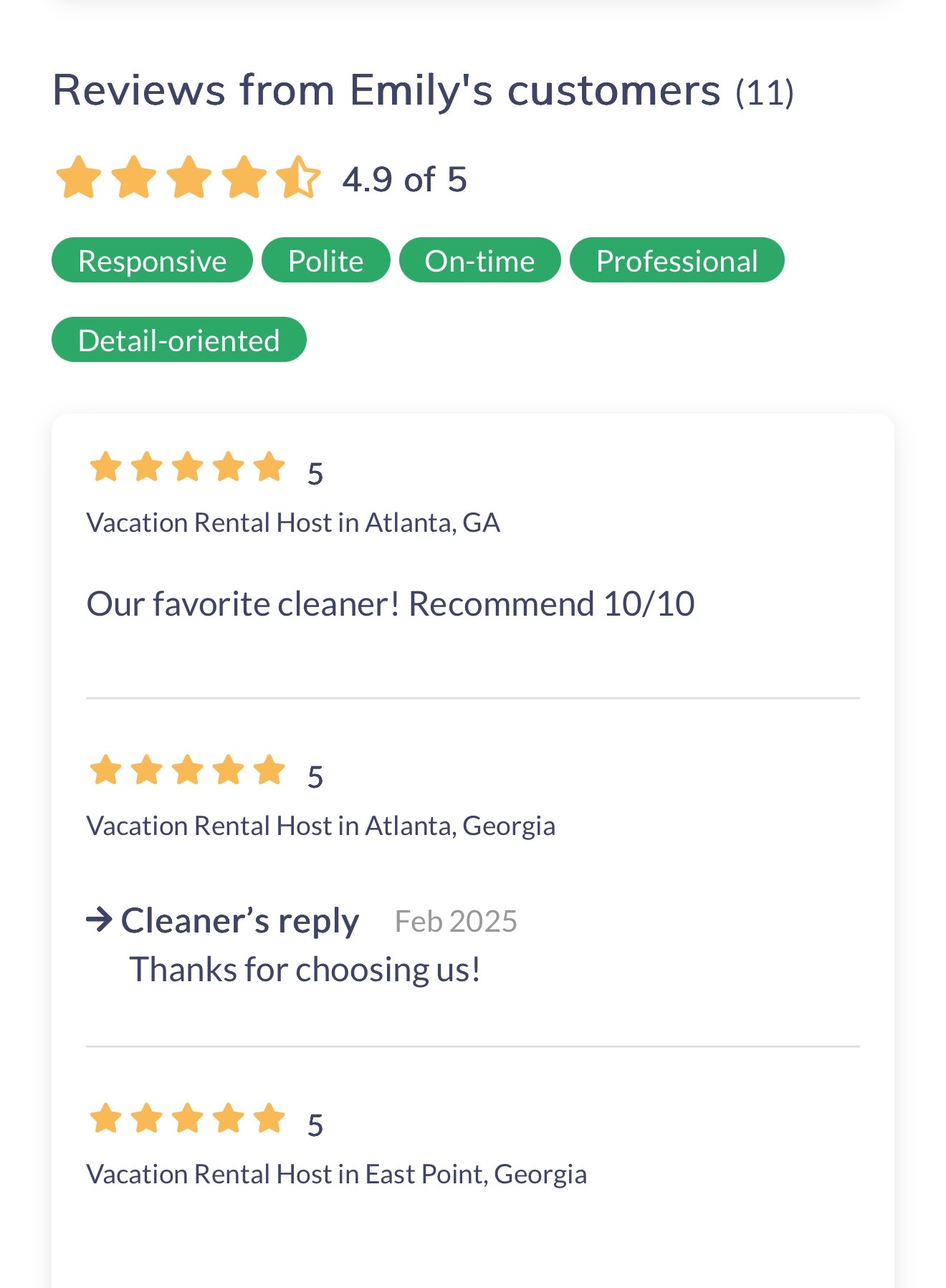Click the third star on the Atlanta, Georgia review
Viewport: 946px width, 1288px height.
point(187,771)
